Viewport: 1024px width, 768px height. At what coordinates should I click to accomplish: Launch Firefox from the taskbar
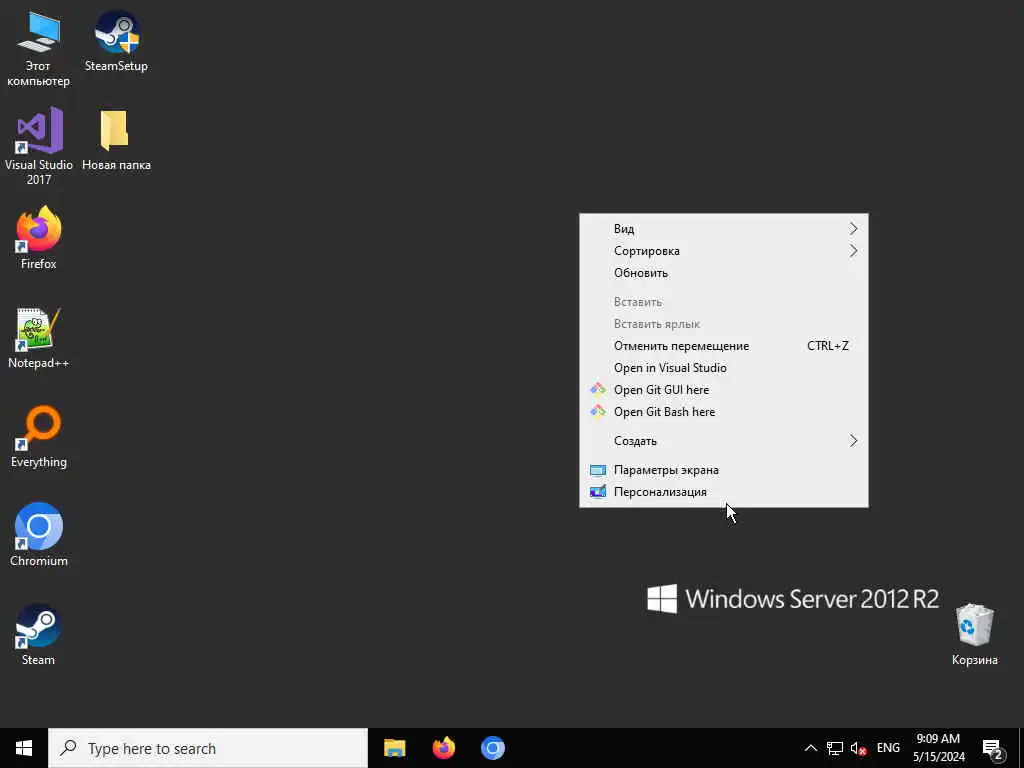coord(444,748)
